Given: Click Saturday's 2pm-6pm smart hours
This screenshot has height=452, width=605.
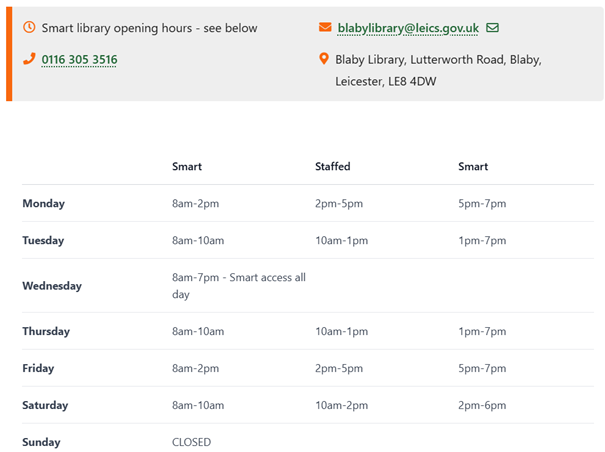Looking at the screenshot, I should 482,405.
